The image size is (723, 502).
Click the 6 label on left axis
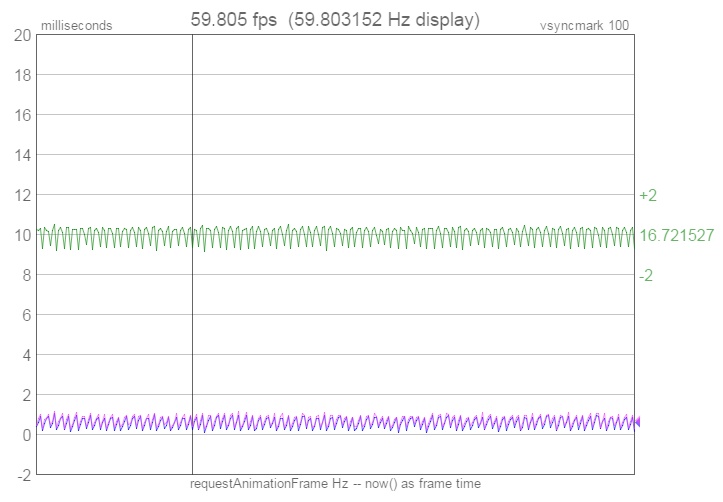[24, 315]
